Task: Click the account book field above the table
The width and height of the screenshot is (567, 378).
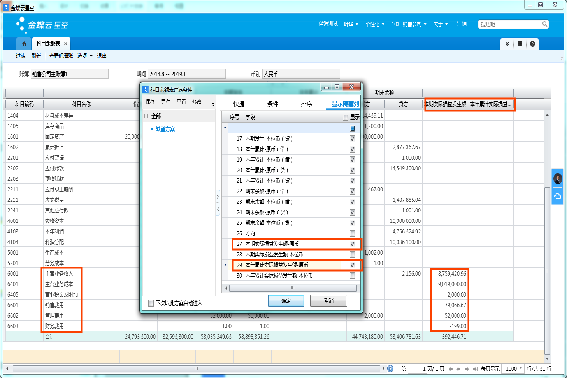Action: pos(69,74)
